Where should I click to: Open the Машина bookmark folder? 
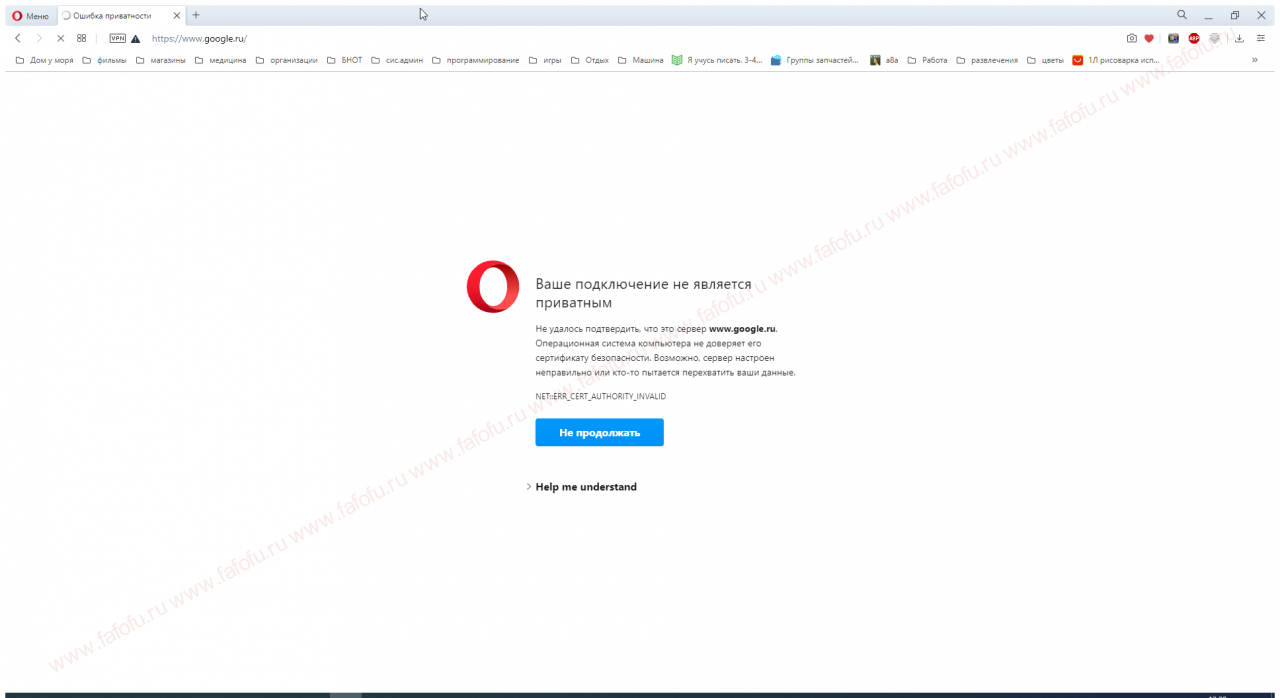pyautogui.click(x=640, y=60)
